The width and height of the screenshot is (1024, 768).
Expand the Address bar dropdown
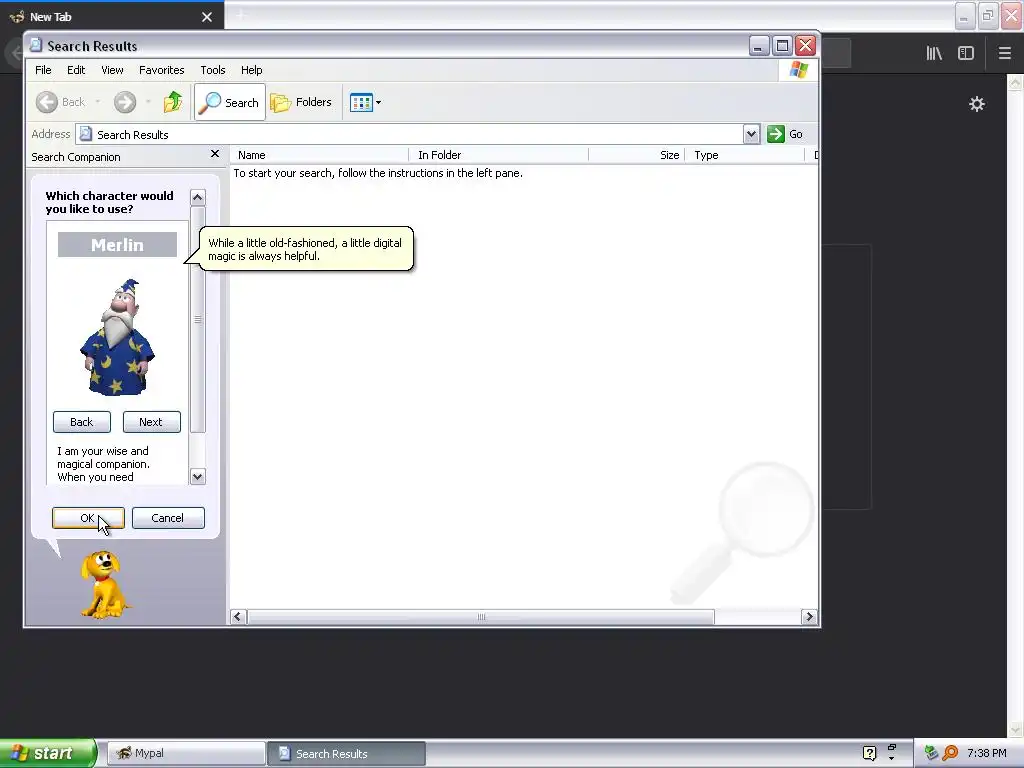(x=751, y=134)
